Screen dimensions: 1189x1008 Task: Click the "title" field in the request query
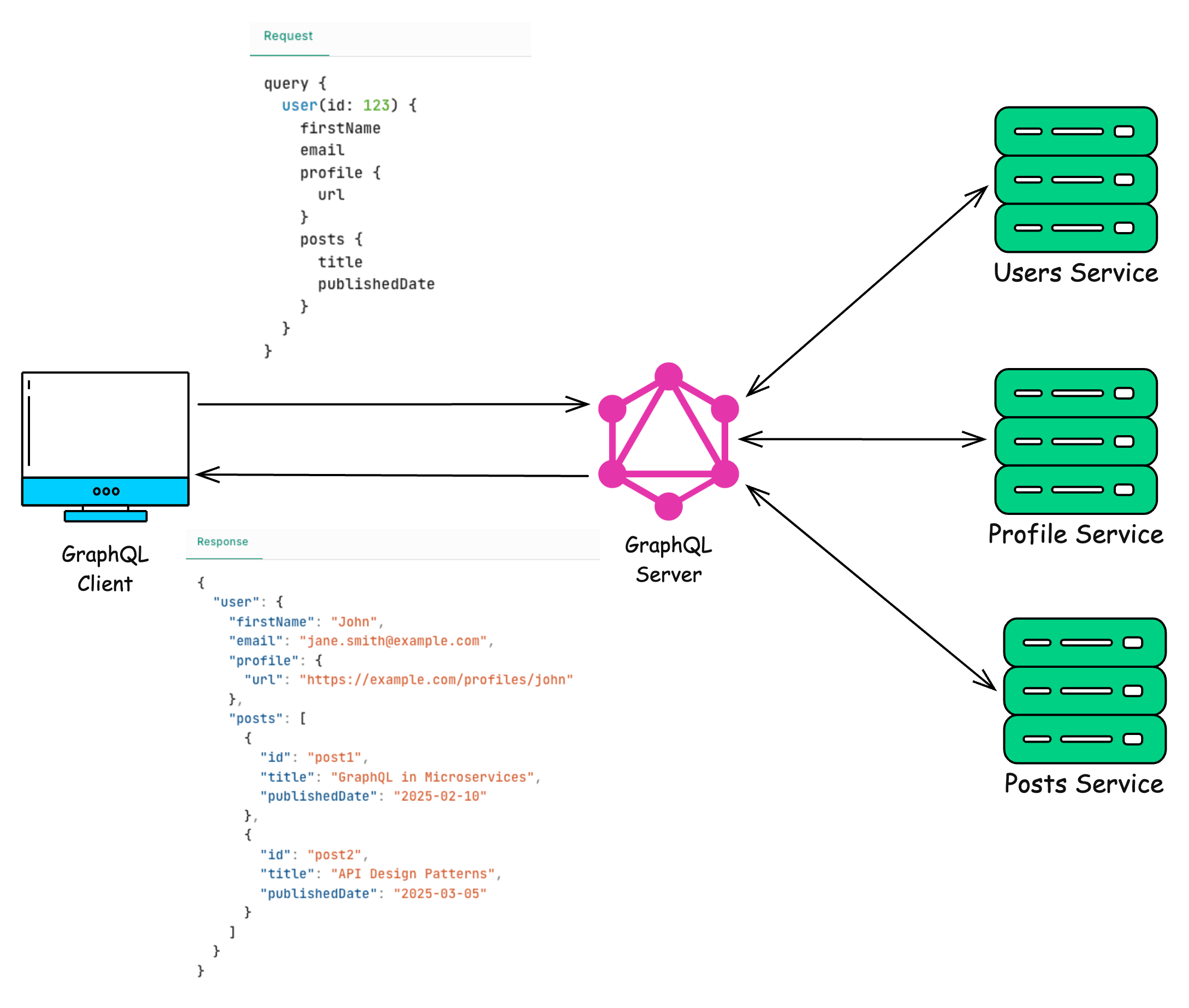point(340,262)
